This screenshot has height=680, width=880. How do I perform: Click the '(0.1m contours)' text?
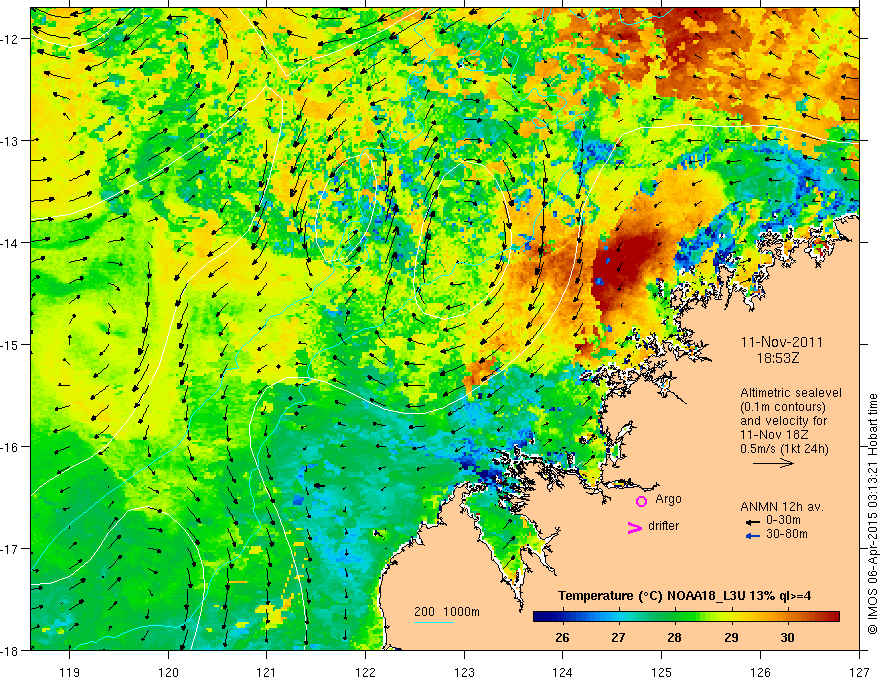783,407
